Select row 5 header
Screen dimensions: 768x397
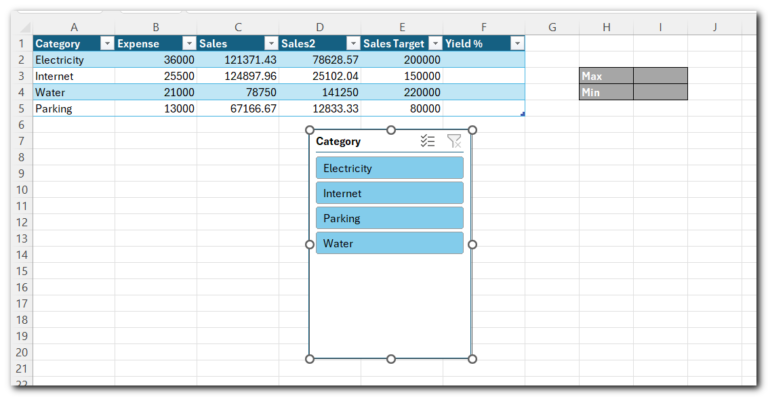click(22, 108)
